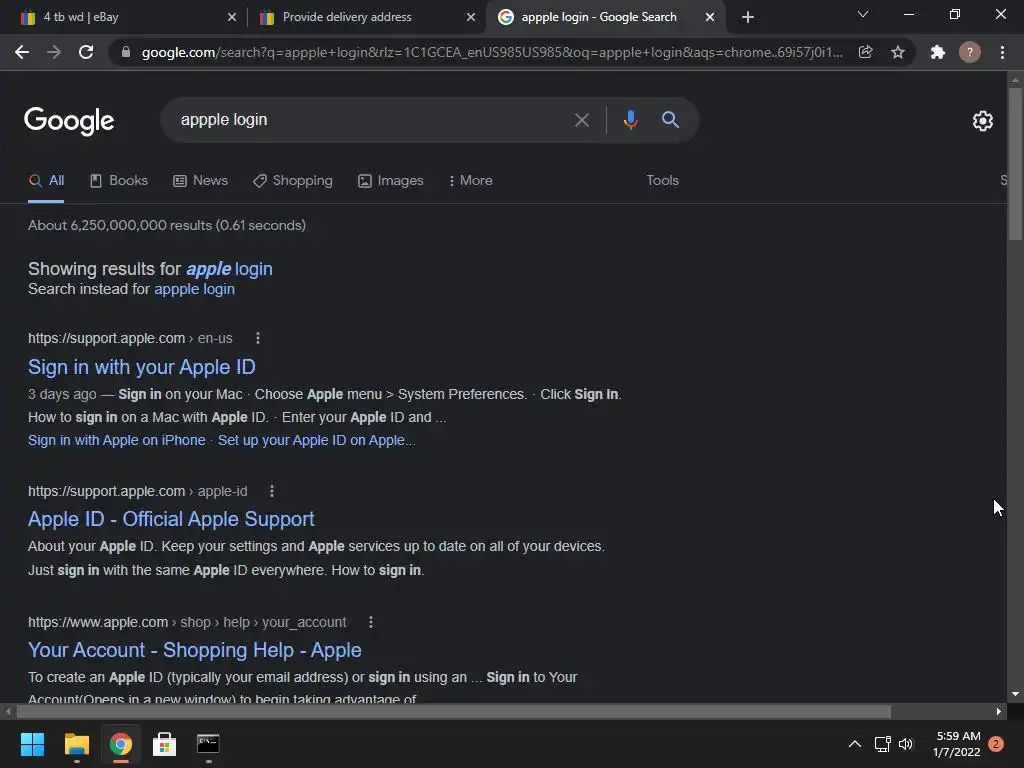Click the support.apple.com › en-us URL

[x=130, y=338]
